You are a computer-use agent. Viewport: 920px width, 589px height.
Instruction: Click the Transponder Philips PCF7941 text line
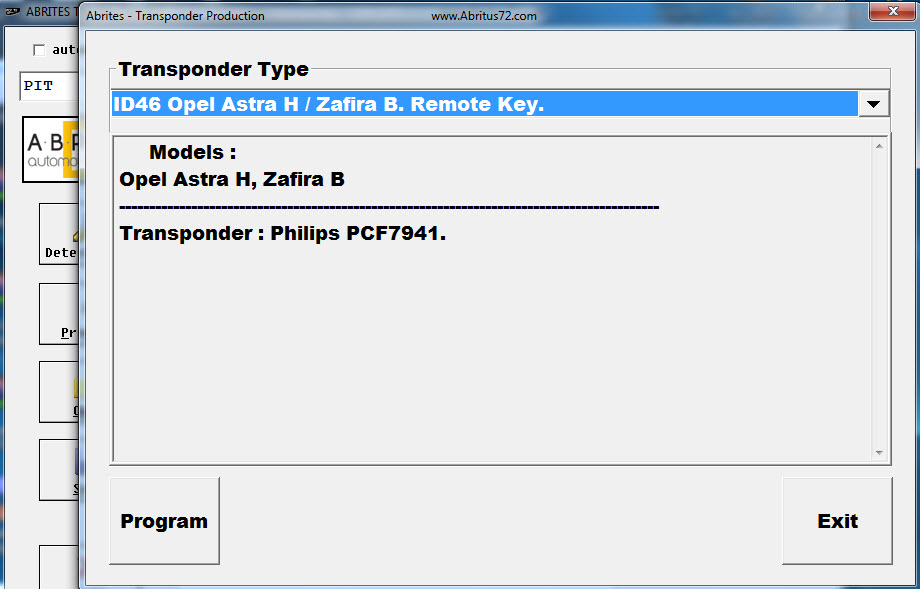282,234
